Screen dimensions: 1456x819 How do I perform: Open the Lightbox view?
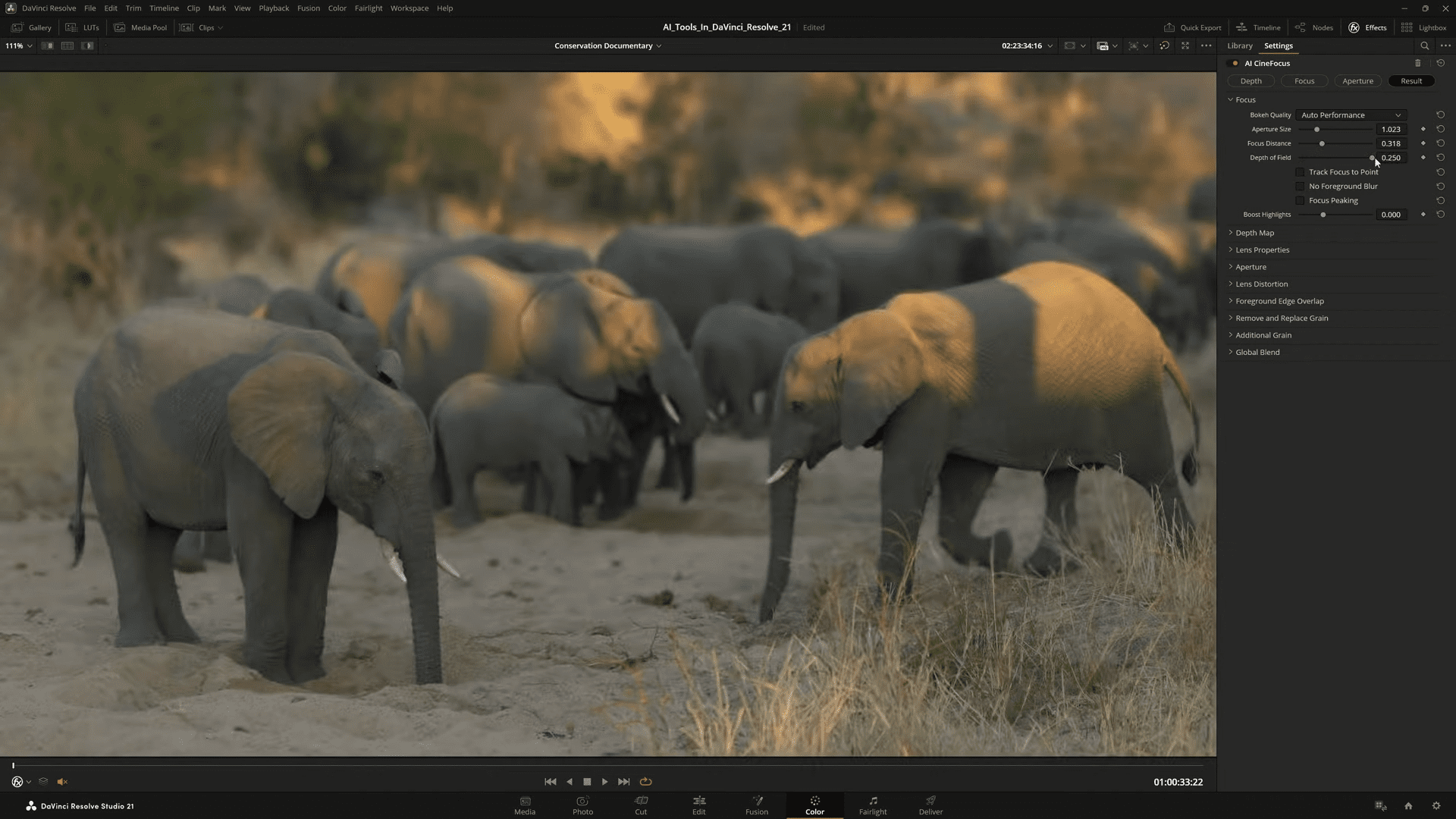tap(1432, 27)
